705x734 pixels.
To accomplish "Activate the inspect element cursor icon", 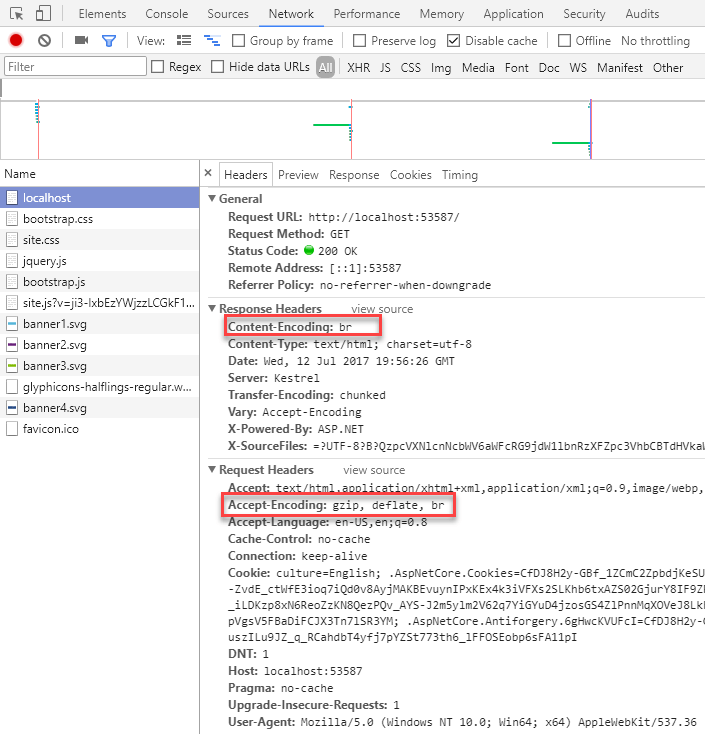I will 16,14.
